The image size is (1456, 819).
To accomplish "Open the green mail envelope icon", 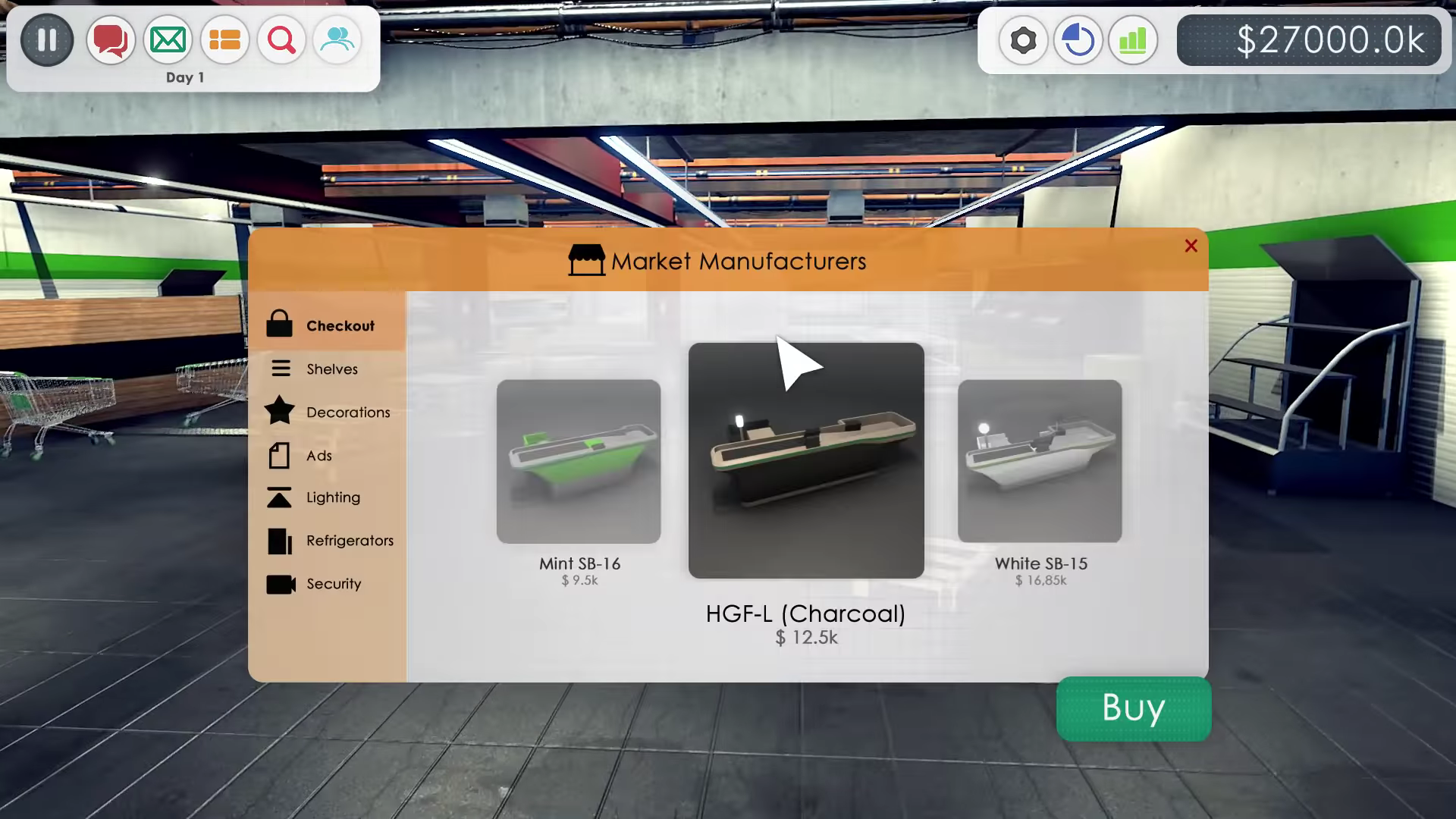I will click(168, 39).
